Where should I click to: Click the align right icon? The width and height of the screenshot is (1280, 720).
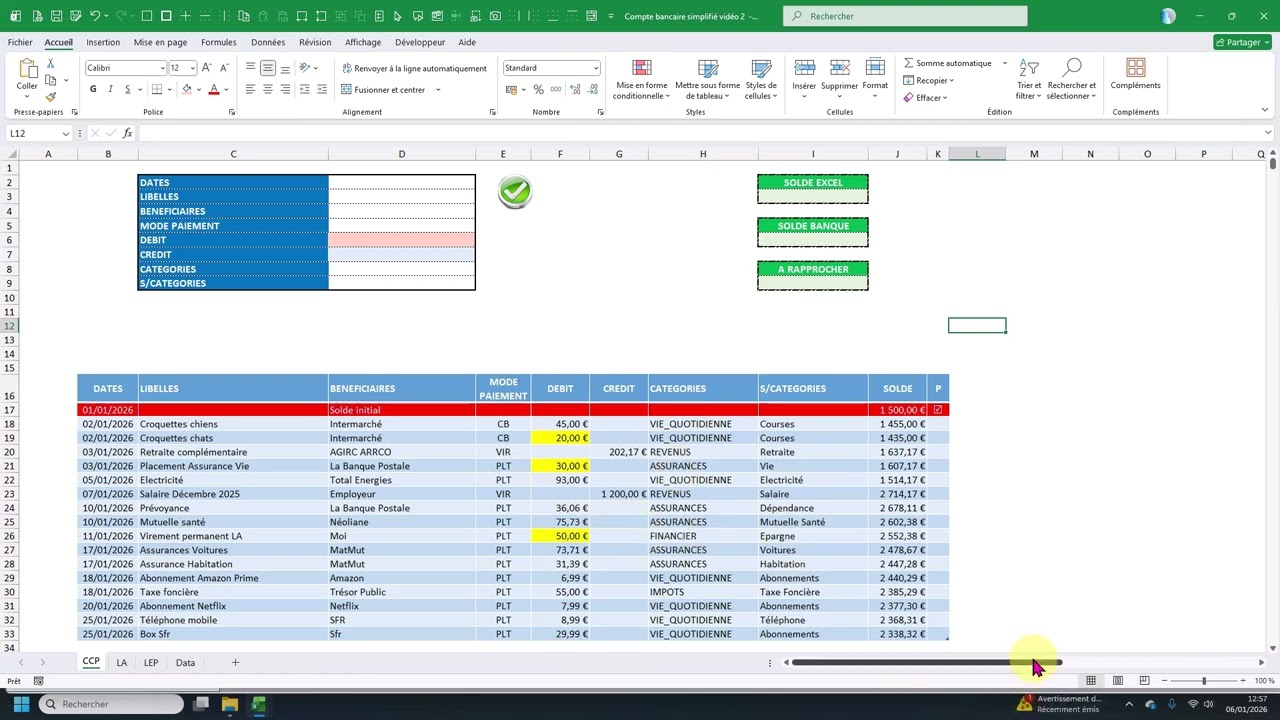(285, 89)
